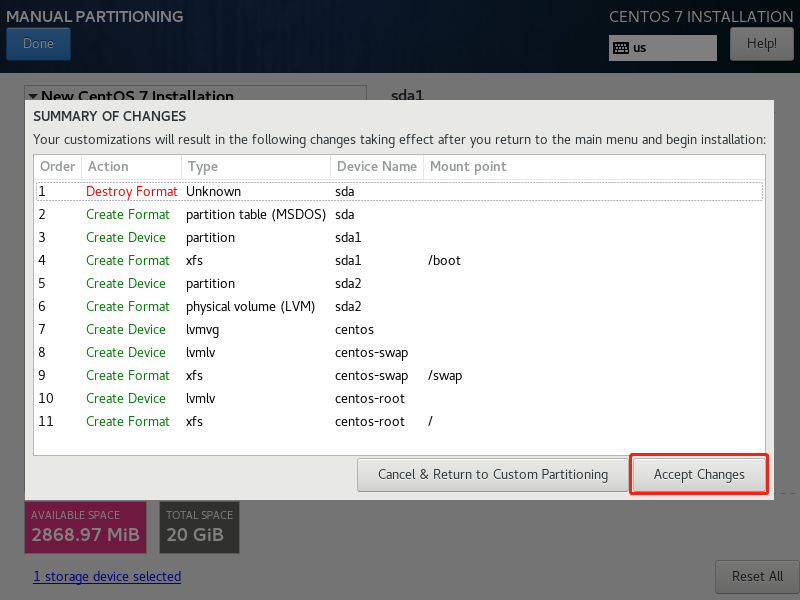800x600 pixels.
Task: Click the Accept Changes button
Action: click(x=699, y=474)
